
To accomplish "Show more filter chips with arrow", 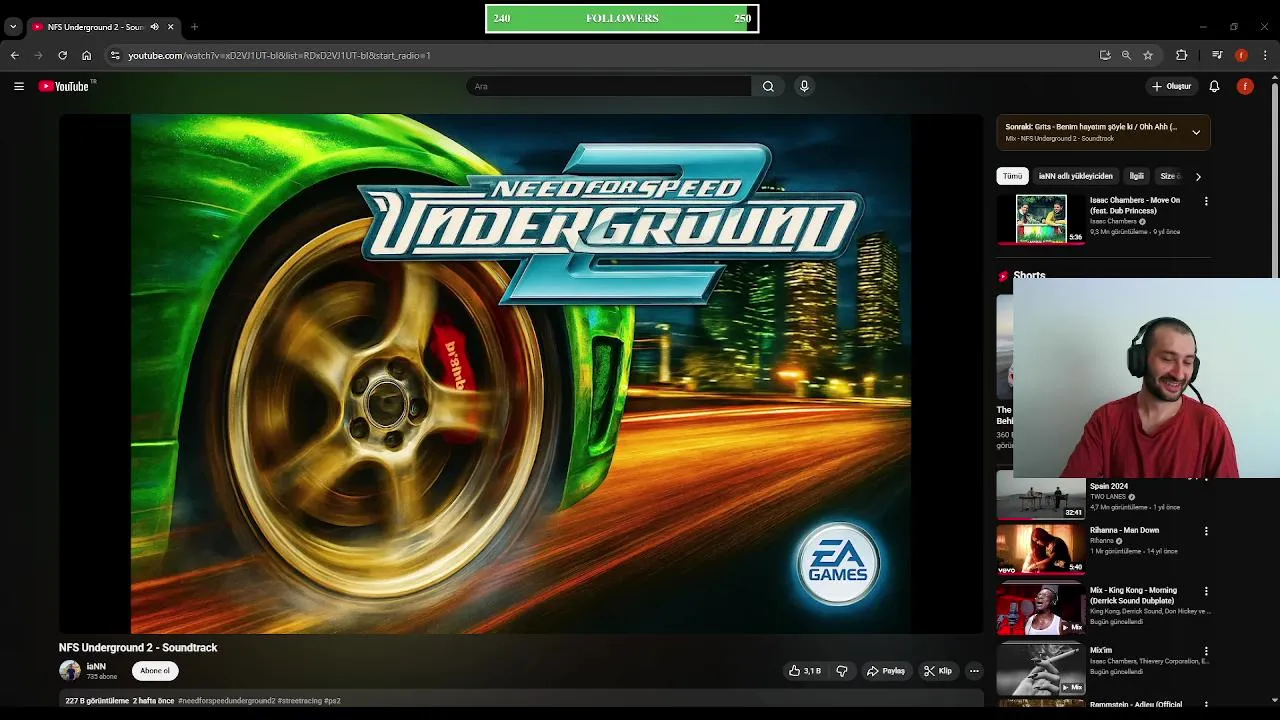I will (1198, 176).
